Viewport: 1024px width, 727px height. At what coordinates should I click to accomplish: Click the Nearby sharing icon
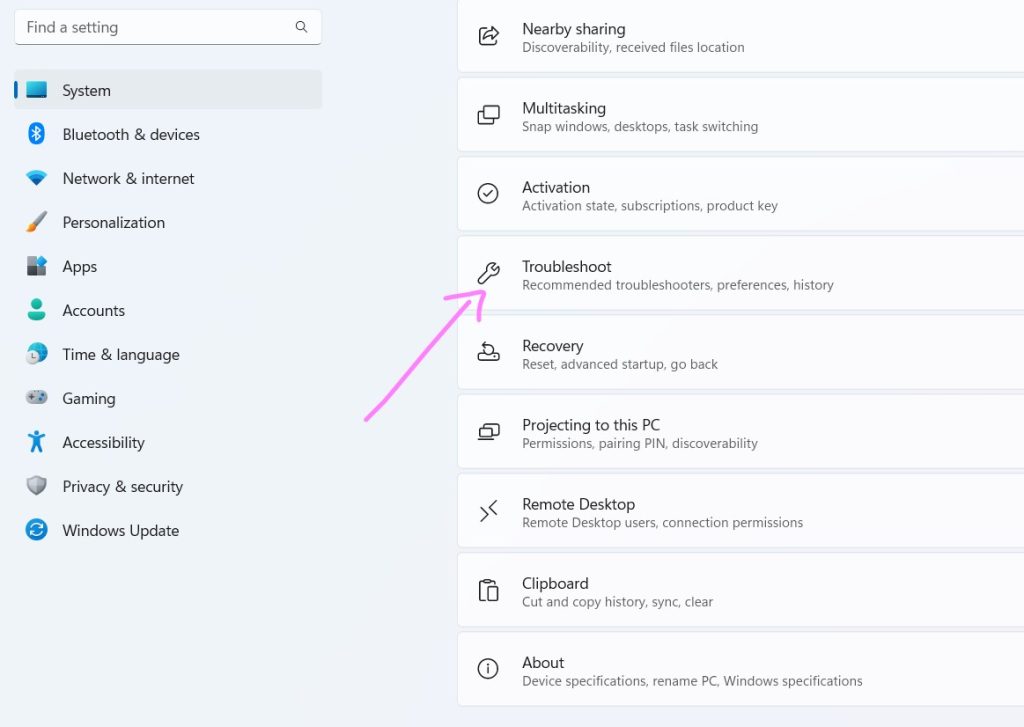click(x=488, y=36)
